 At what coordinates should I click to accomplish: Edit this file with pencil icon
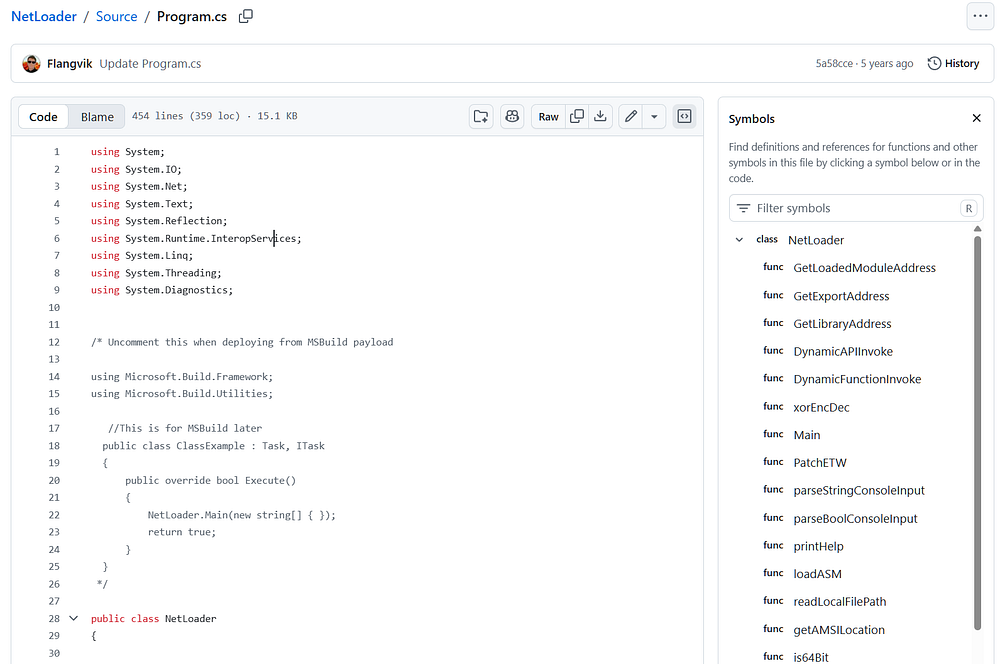click(631, 116)
